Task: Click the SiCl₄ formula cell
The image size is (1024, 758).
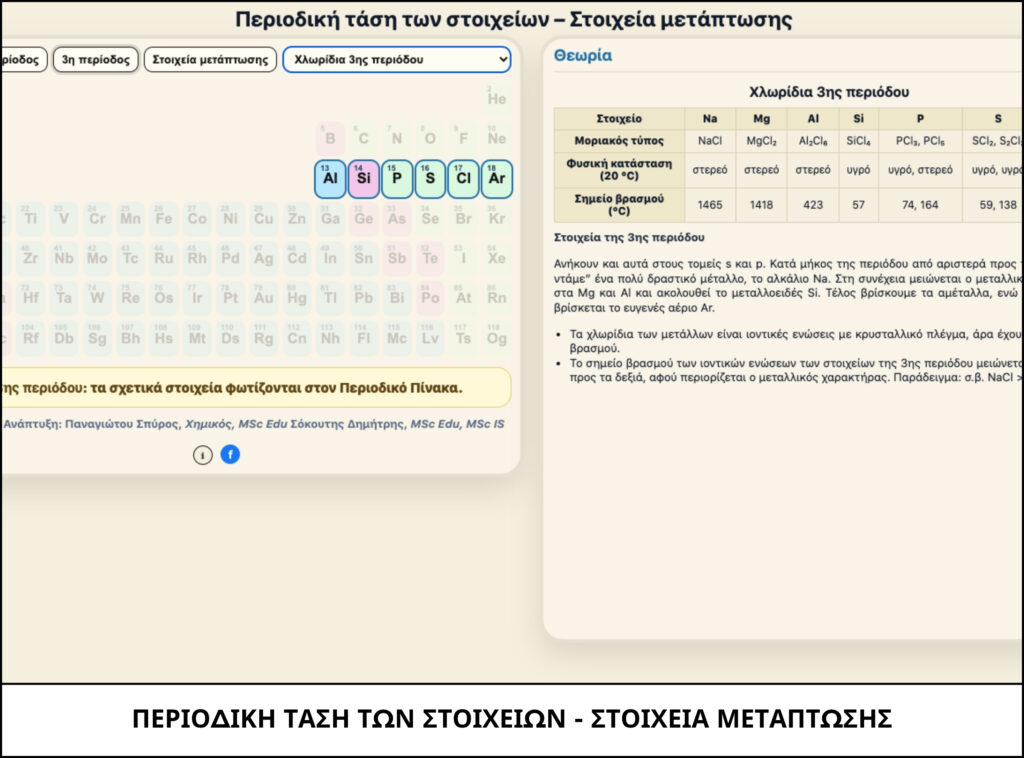Action: coord(859,141)
